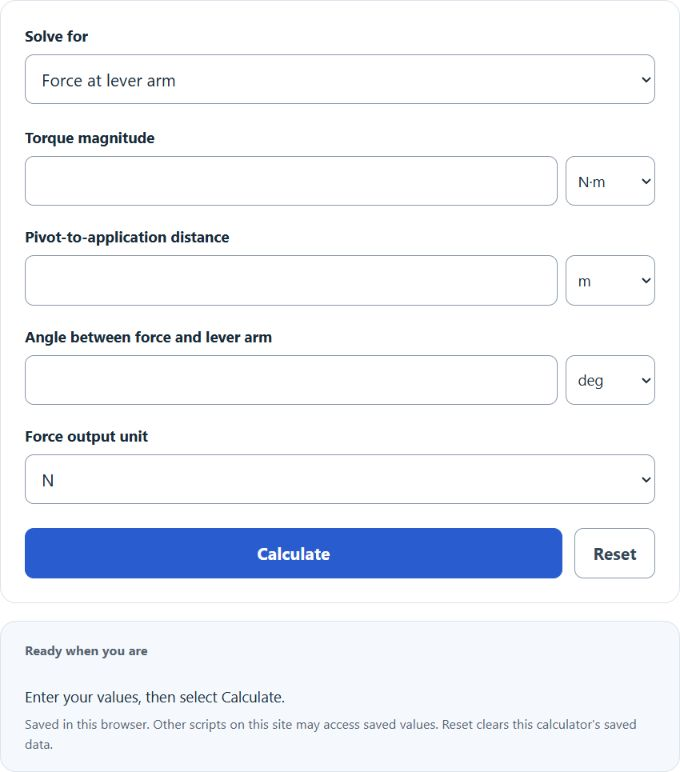Click the 'Pivot-to-application distance' label
This screenshot has width=680, height=772.
(127, 237)
